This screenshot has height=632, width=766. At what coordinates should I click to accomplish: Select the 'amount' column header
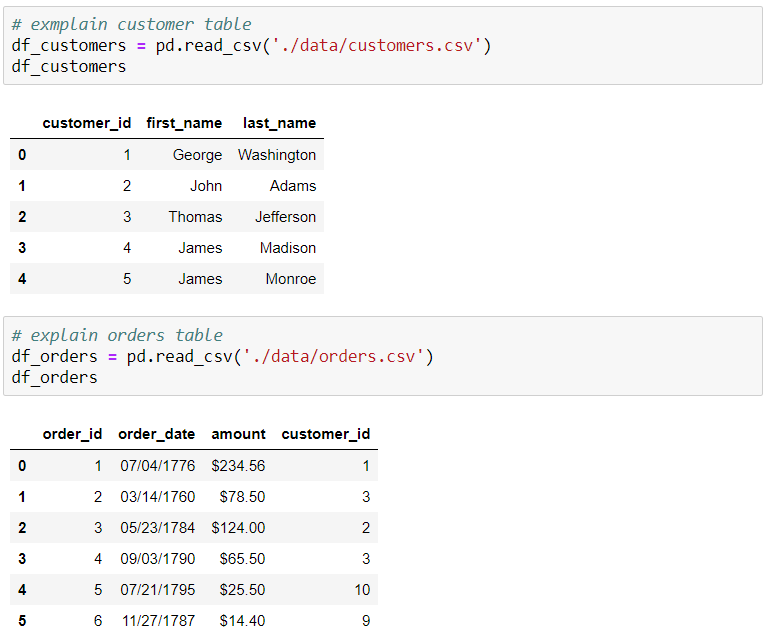(x=238, y=434)
